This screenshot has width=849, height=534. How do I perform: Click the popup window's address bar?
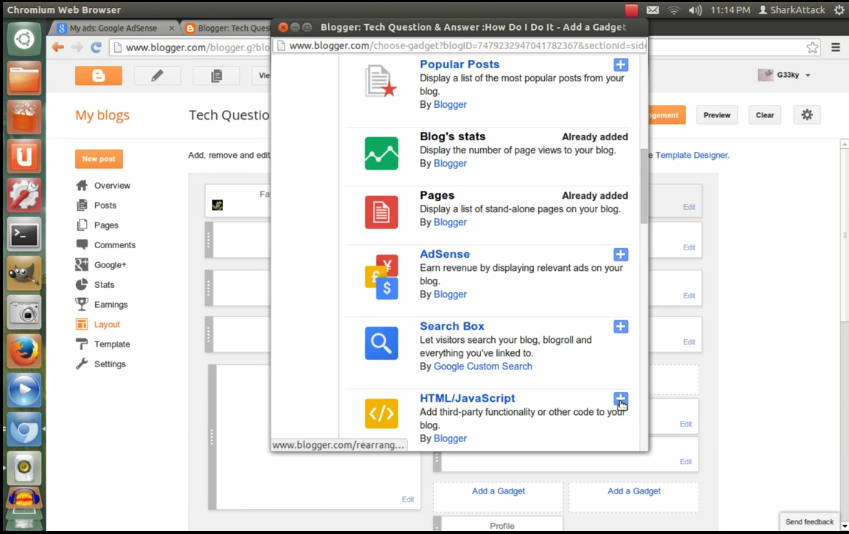[x=460, y=46]
